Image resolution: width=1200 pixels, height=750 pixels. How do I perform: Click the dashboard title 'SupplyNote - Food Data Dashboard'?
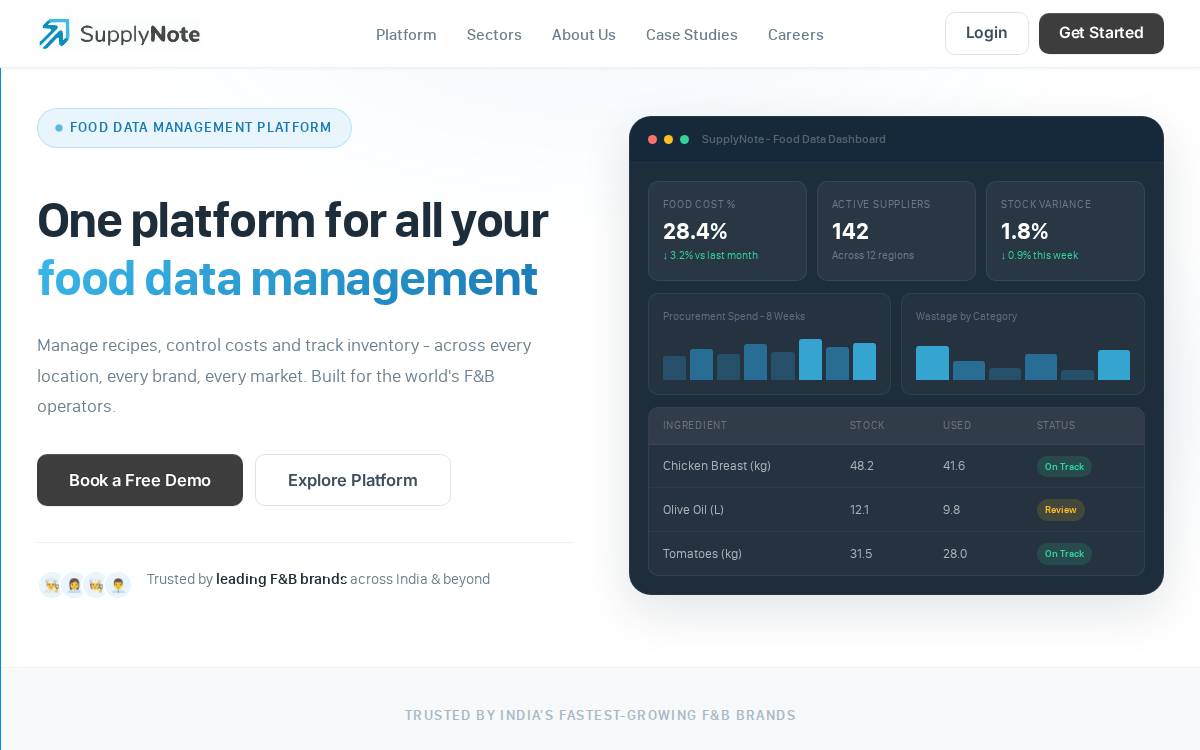click(x=794, y=139)
